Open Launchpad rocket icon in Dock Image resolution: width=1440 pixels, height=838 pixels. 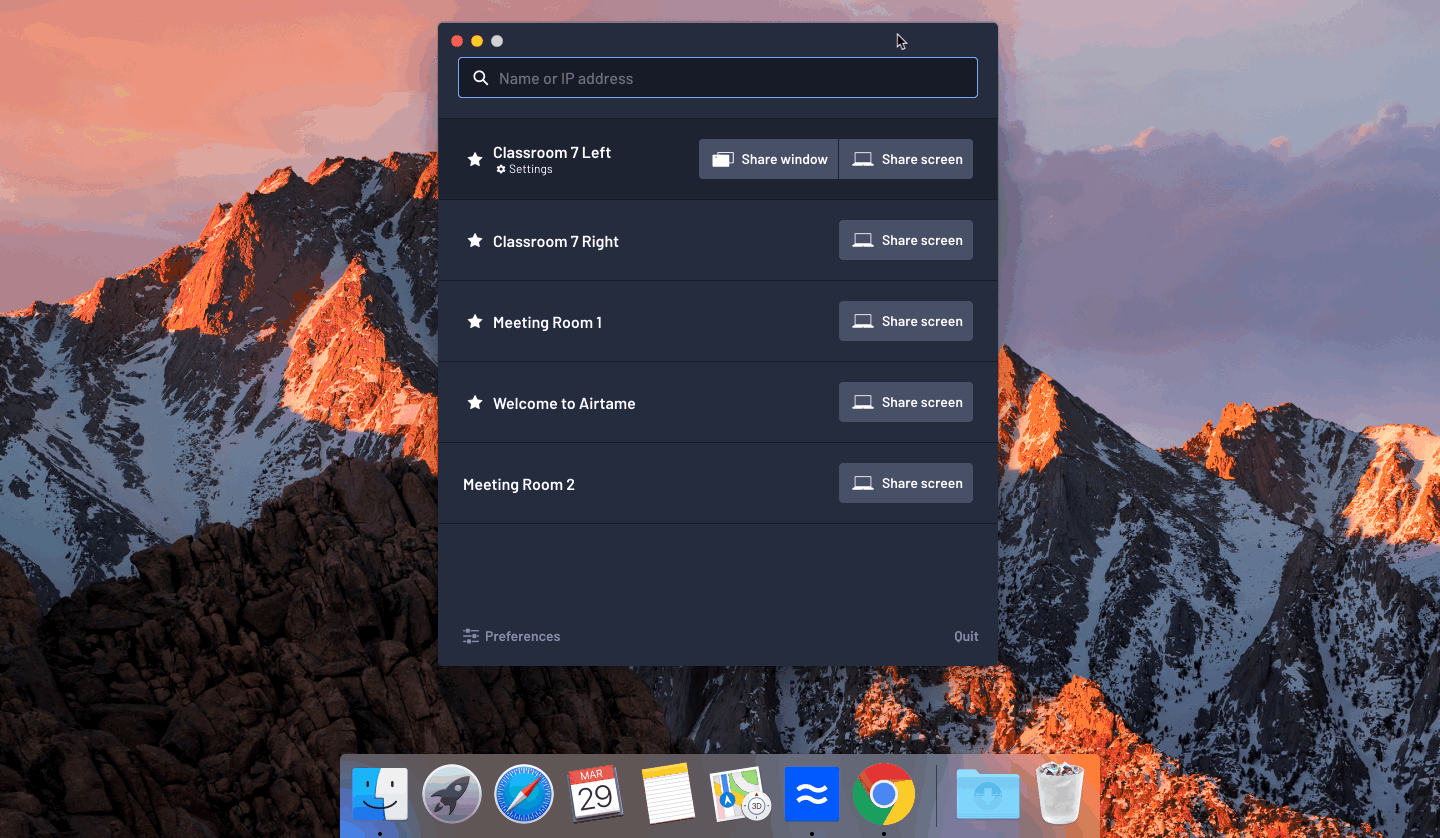452,794
